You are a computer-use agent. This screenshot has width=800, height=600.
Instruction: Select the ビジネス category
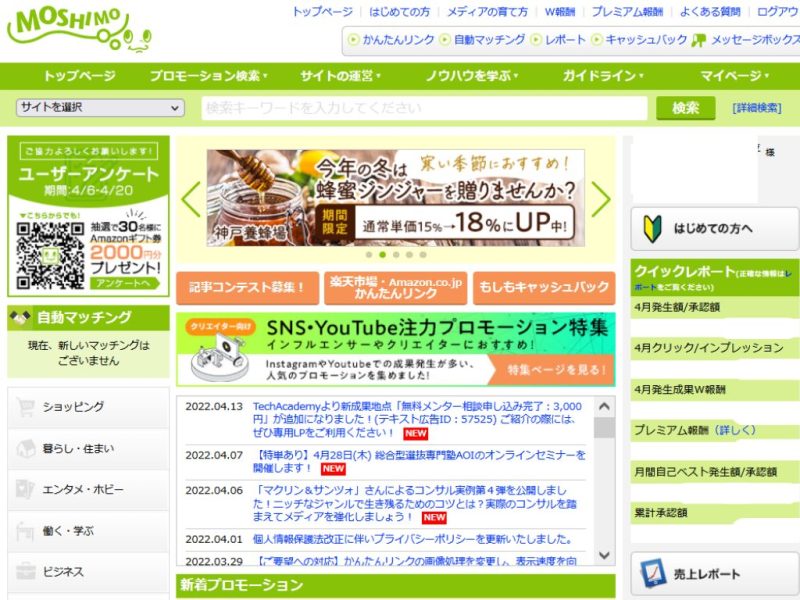[88, 571]
